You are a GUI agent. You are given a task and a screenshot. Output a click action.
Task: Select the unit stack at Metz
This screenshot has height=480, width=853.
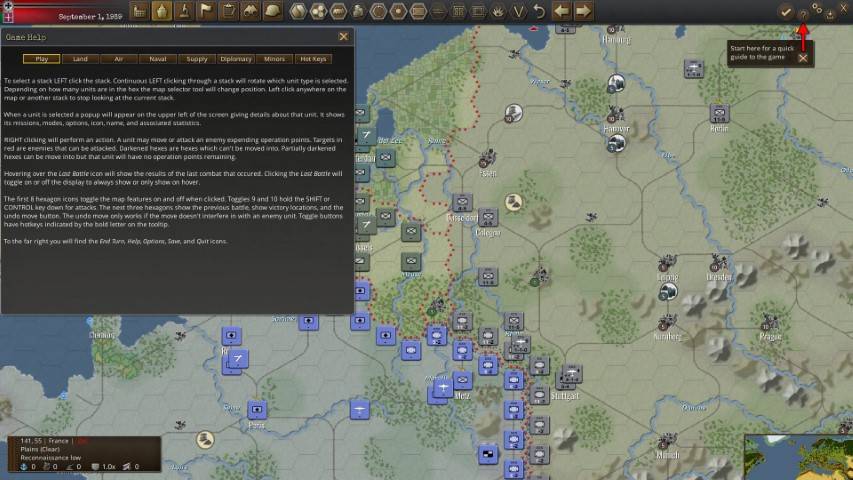(462, 381)
